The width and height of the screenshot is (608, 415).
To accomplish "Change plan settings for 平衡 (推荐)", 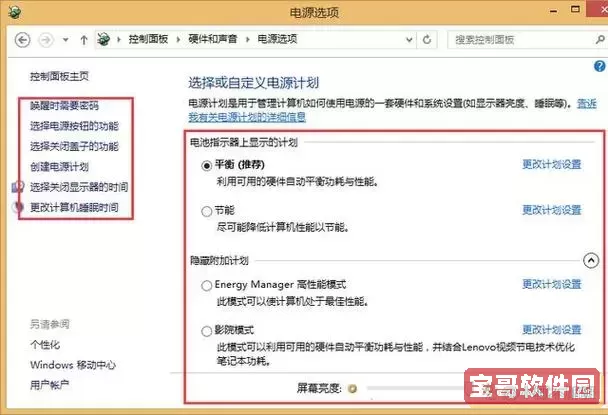I will [x=552, y=164].
